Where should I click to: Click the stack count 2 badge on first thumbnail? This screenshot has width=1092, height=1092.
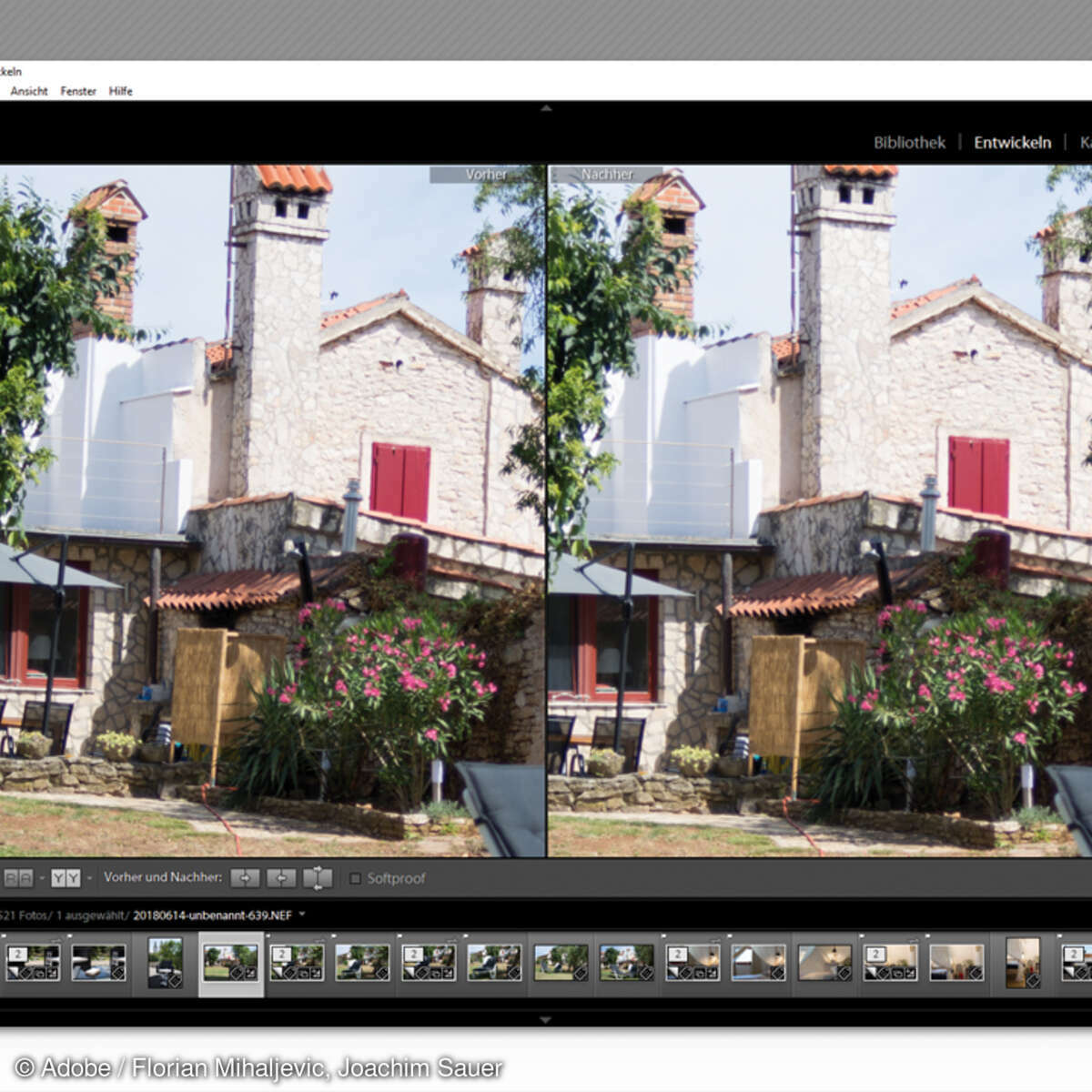point(18,953)
